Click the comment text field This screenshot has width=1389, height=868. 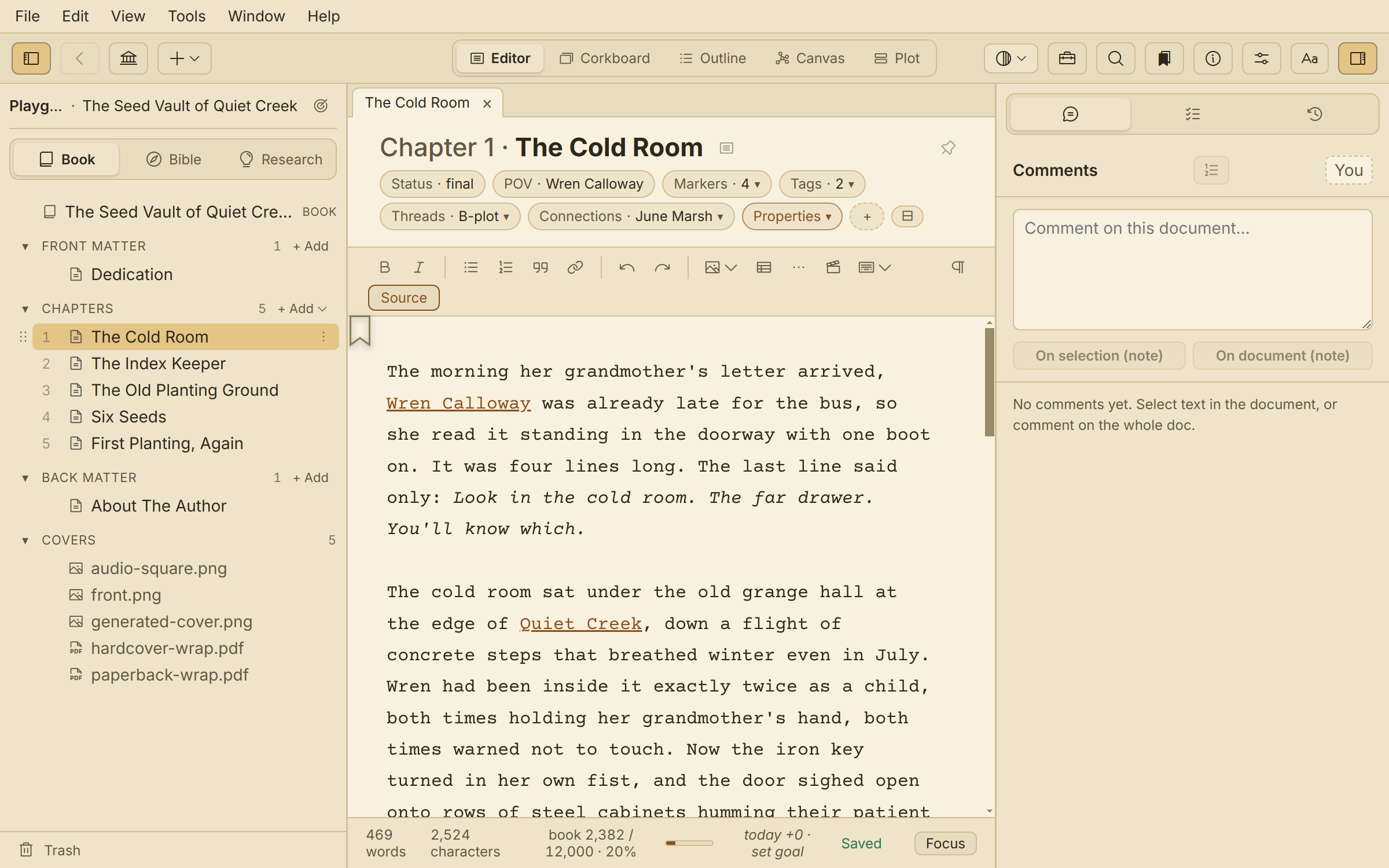pos(1193,270)
